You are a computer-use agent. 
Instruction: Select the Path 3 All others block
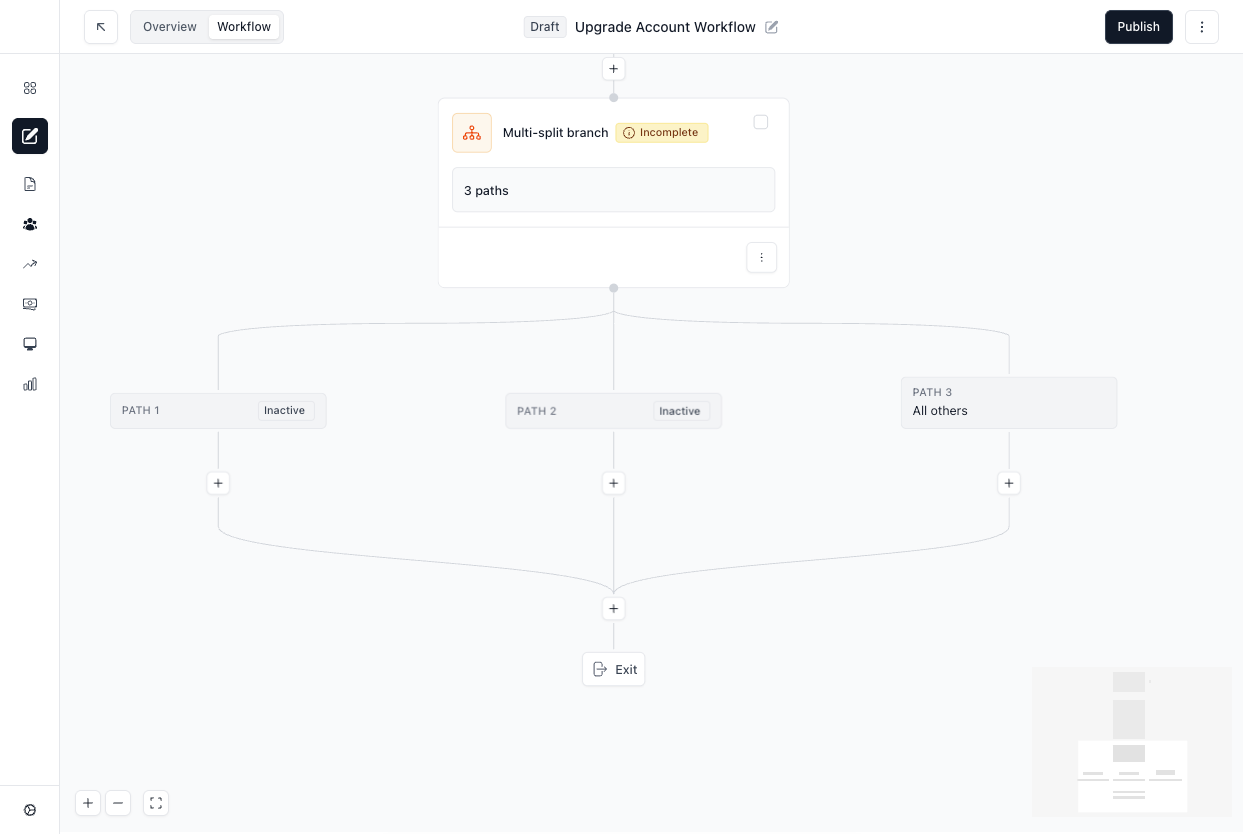coord(1008,402)
